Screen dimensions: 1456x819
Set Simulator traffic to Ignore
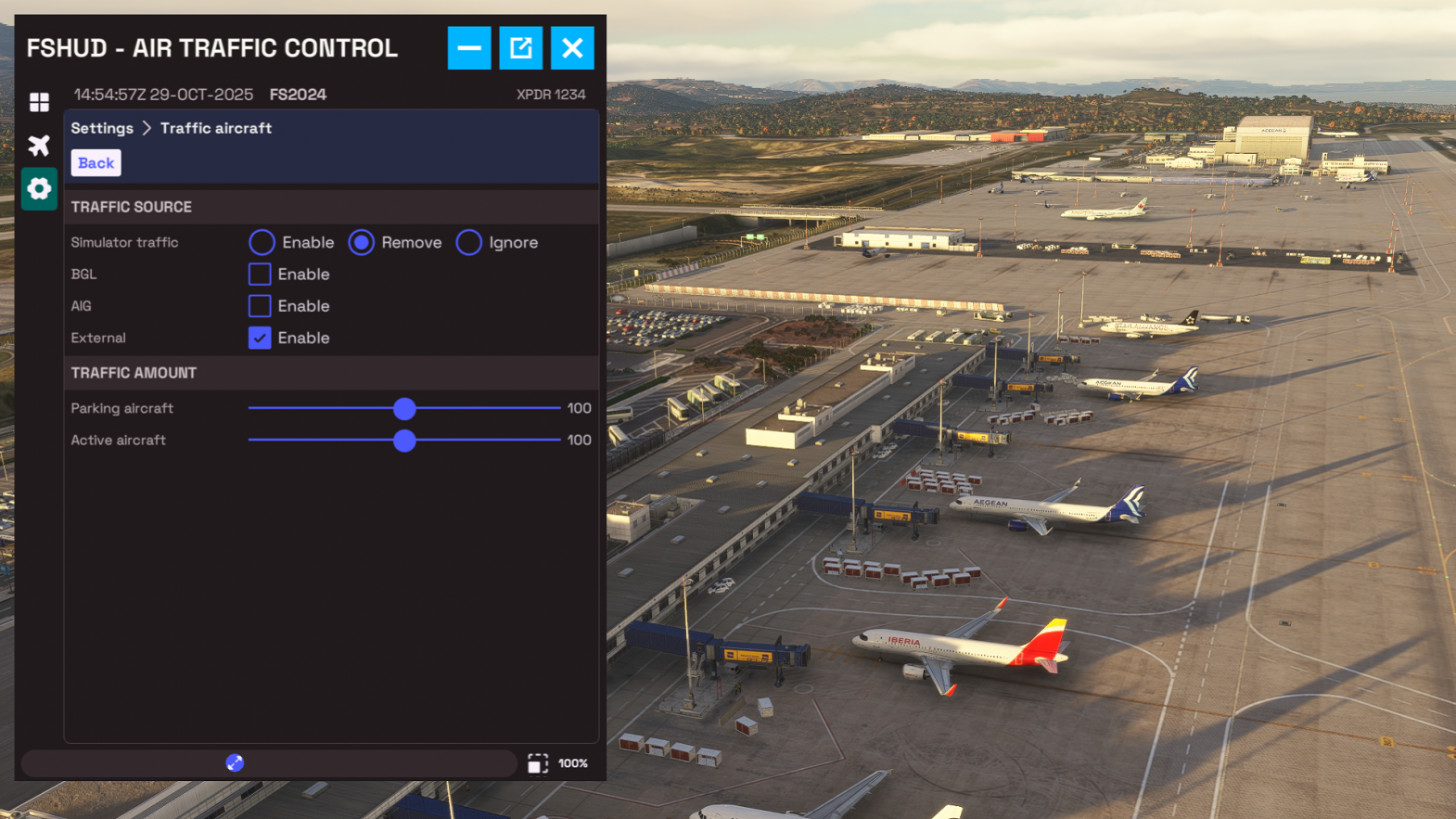469,243
